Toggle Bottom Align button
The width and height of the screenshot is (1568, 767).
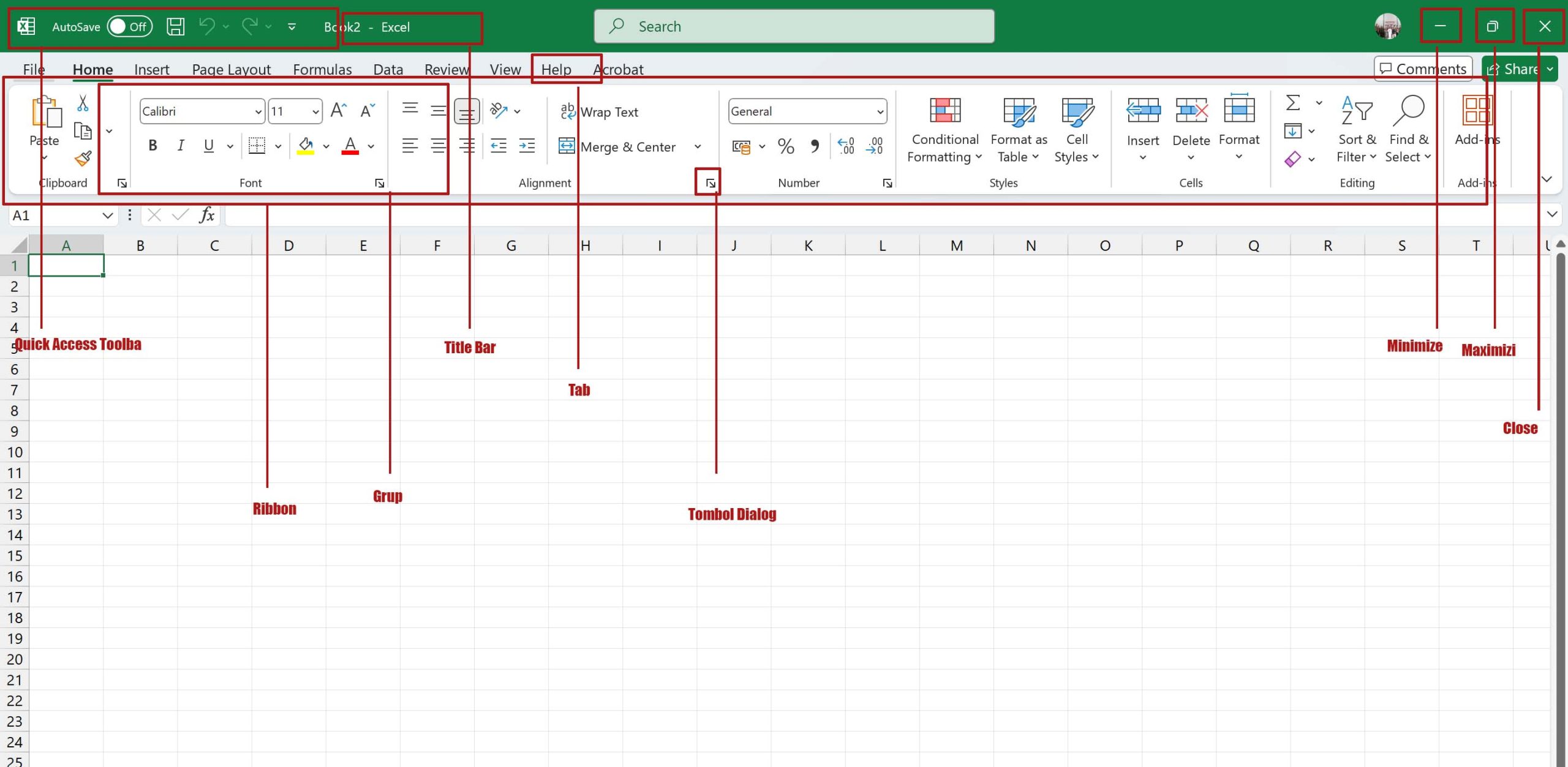[x=467, y=112]
